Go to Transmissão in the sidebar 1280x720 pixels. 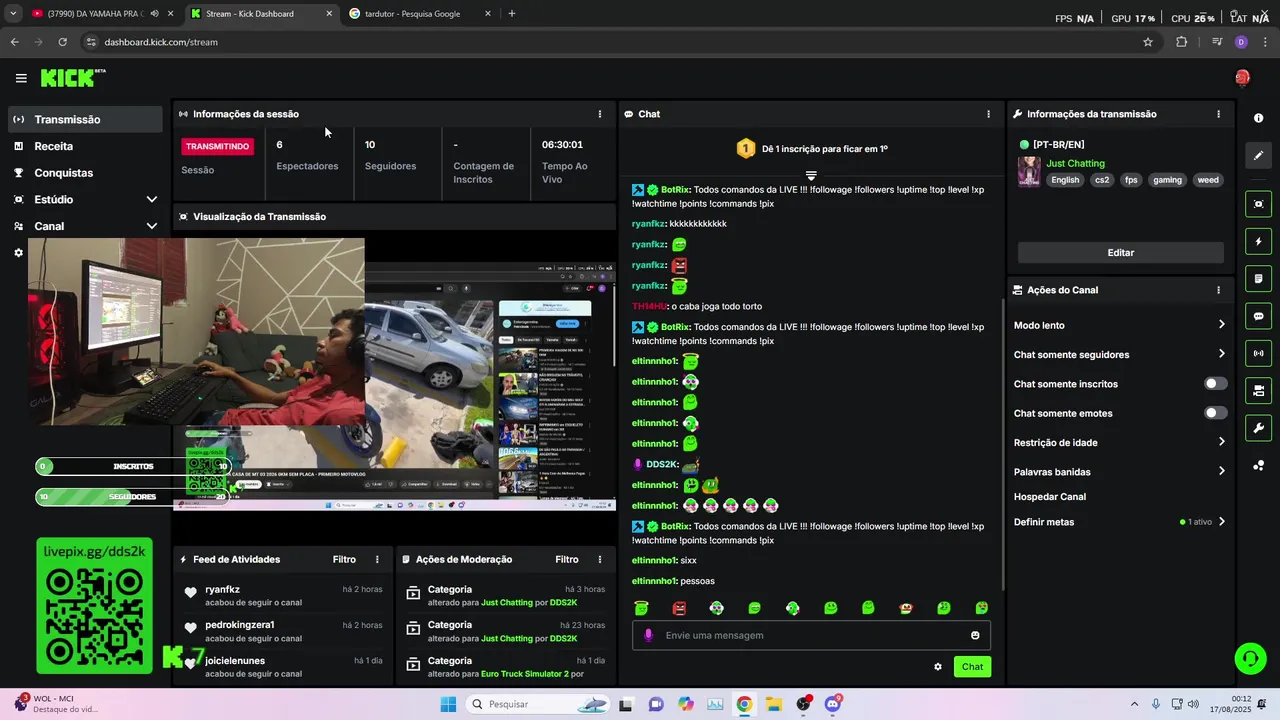(x=85, y=119)
